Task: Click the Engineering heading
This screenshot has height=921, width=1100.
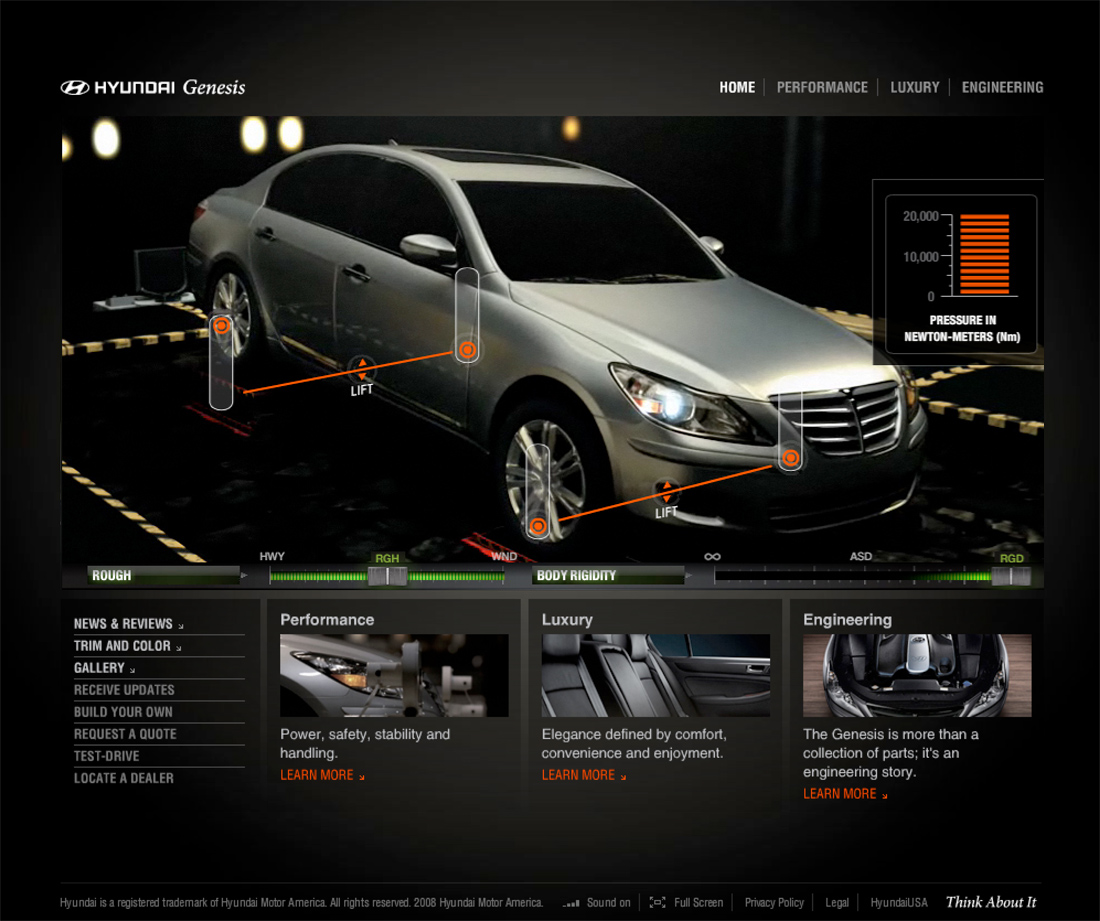Action: click(x=847, y=620)
